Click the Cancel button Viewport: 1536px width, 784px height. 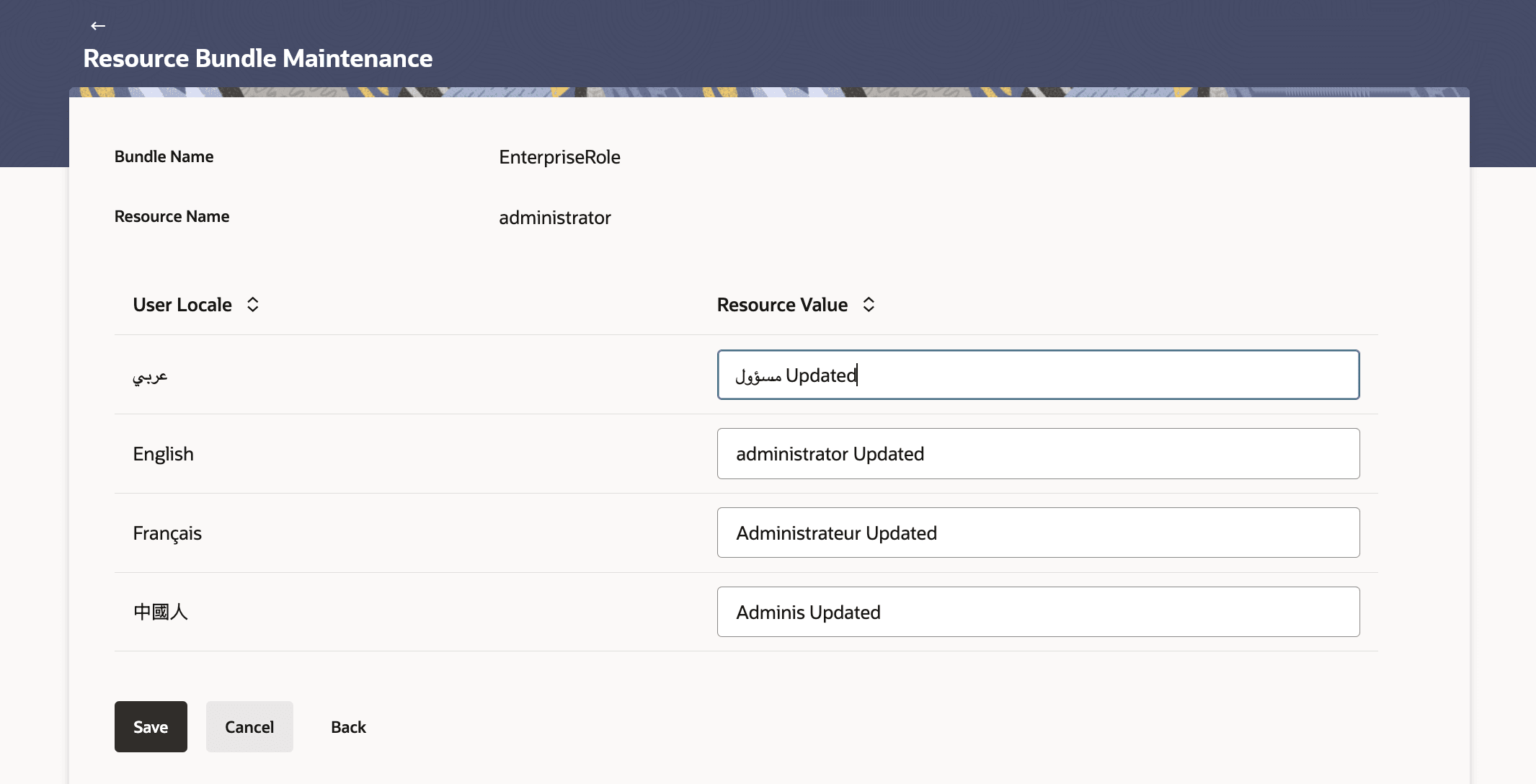click(x=249, y=726)
